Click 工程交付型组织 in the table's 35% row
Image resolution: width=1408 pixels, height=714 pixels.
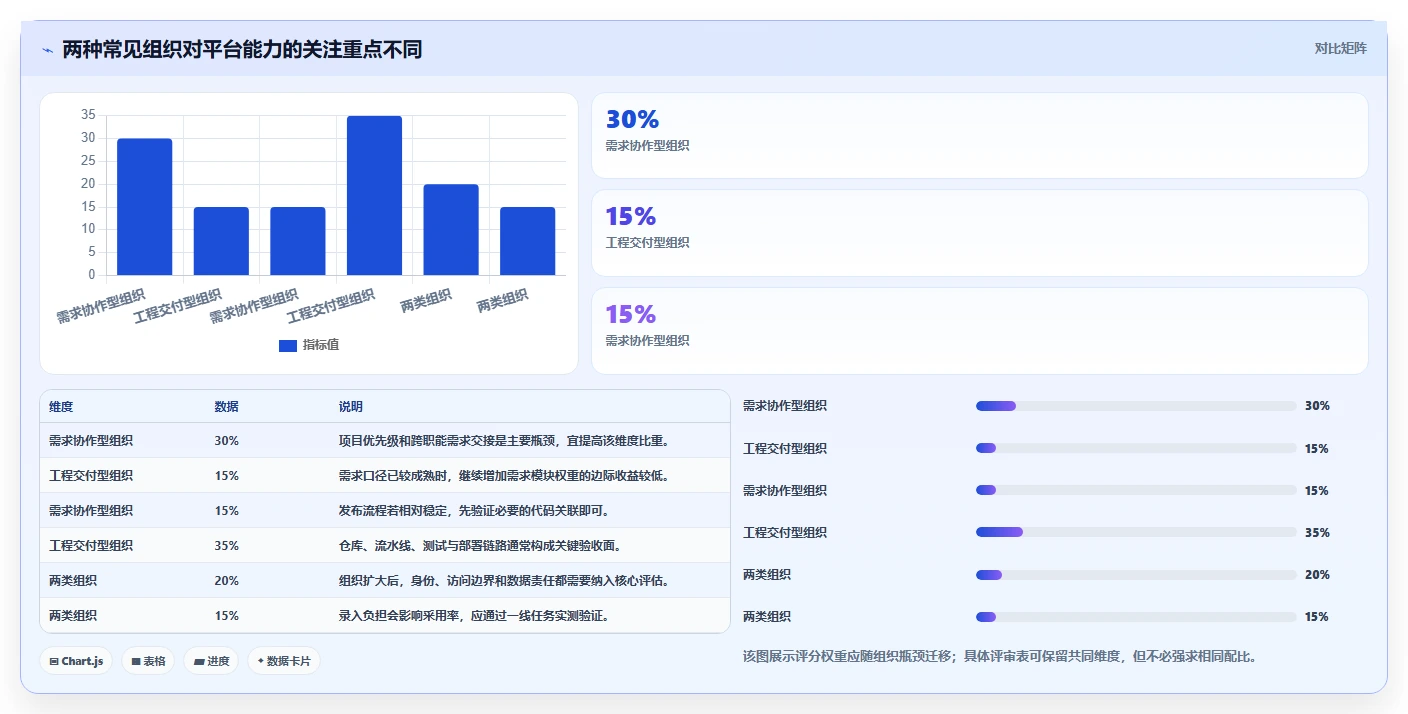click(x=91, y=546)
